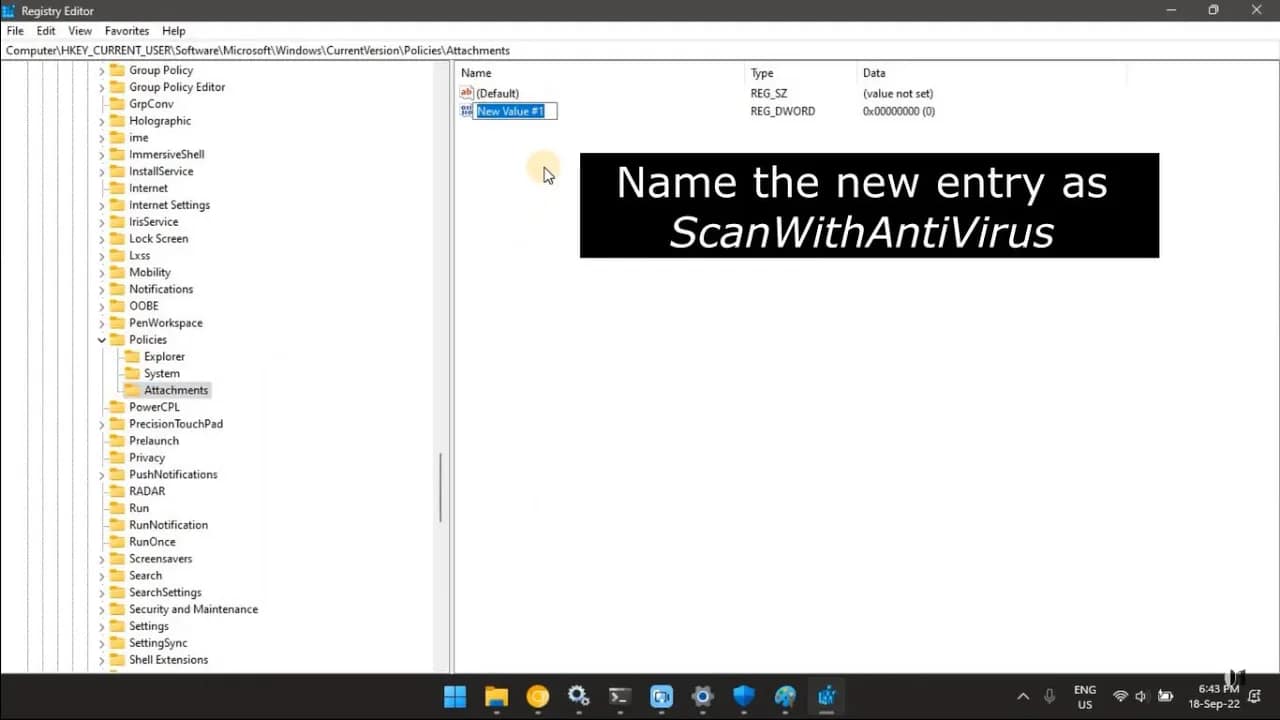Click the highlighted Registry Editor taskbar icon
Image resolution: width=1280 pixels, height=720 pixels.
click(826, 697)
